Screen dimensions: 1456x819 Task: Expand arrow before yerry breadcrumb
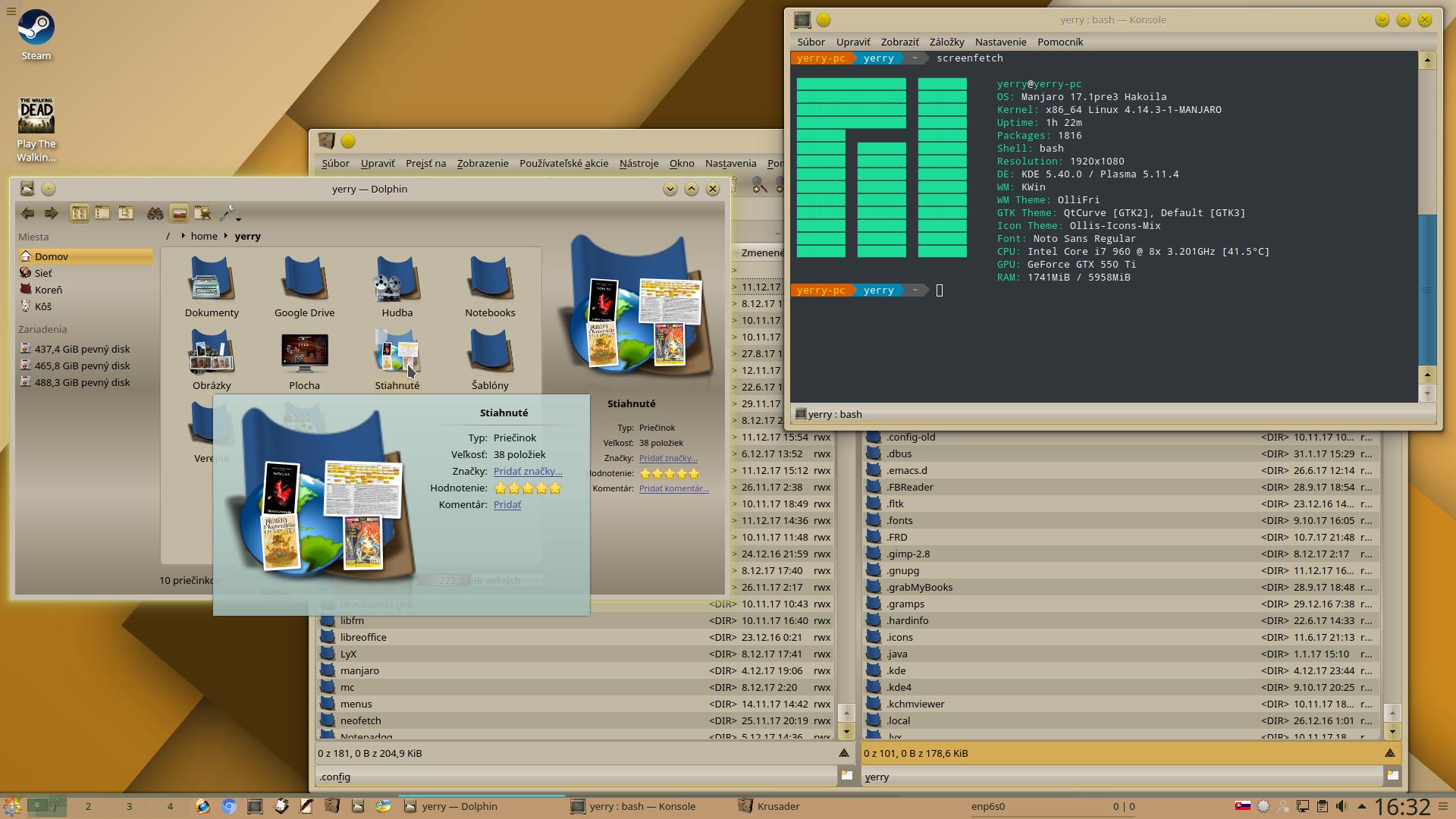[x=226, y=236]
